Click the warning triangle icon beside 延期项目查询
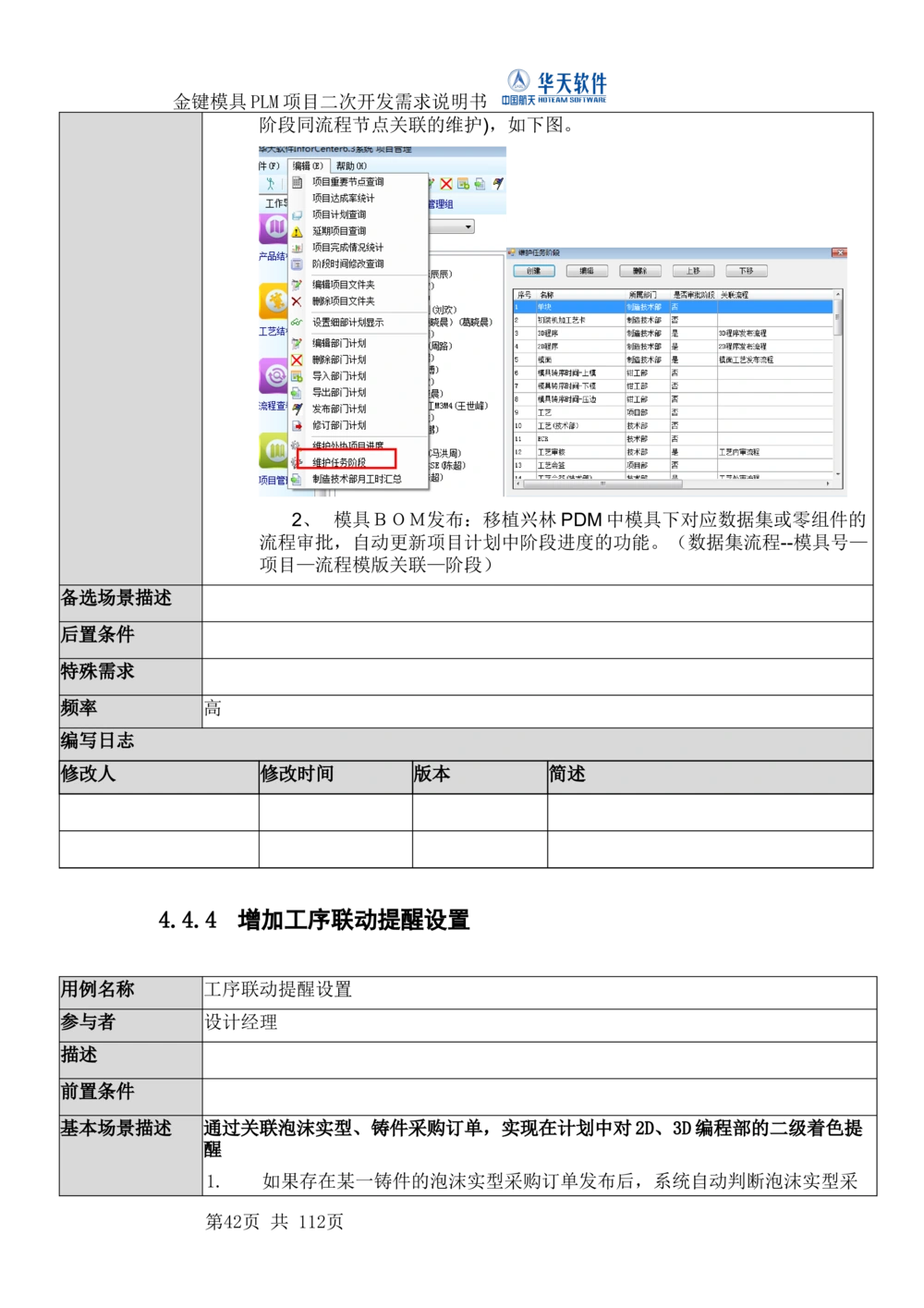Viewport: 924px width, 1308px height. click(x=297, y=232)
